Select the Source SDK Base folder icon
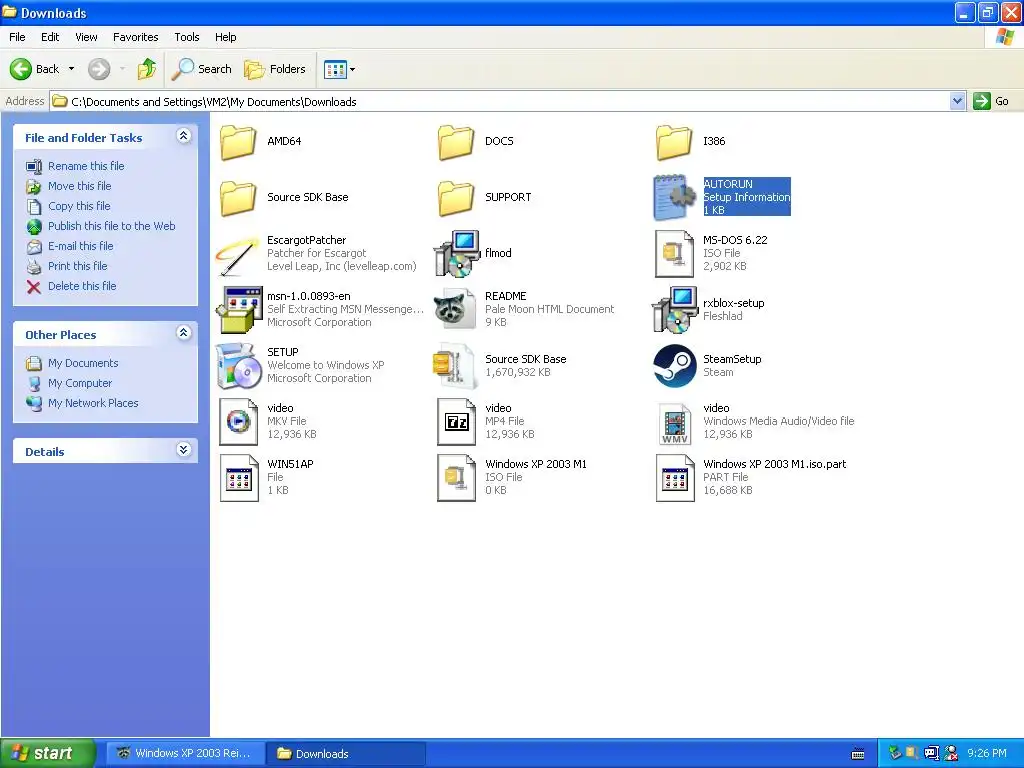 click(238, 197)
